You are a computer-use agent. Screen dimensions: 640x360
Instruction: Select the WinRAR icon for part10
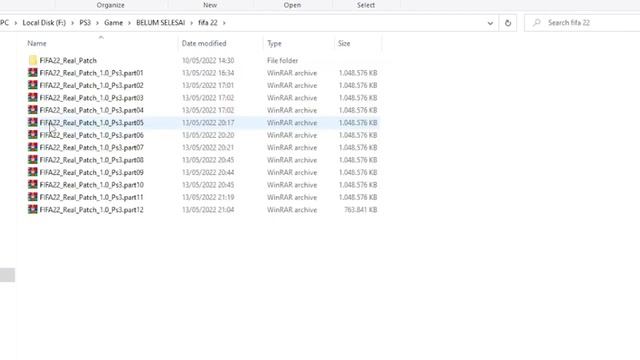33,185
